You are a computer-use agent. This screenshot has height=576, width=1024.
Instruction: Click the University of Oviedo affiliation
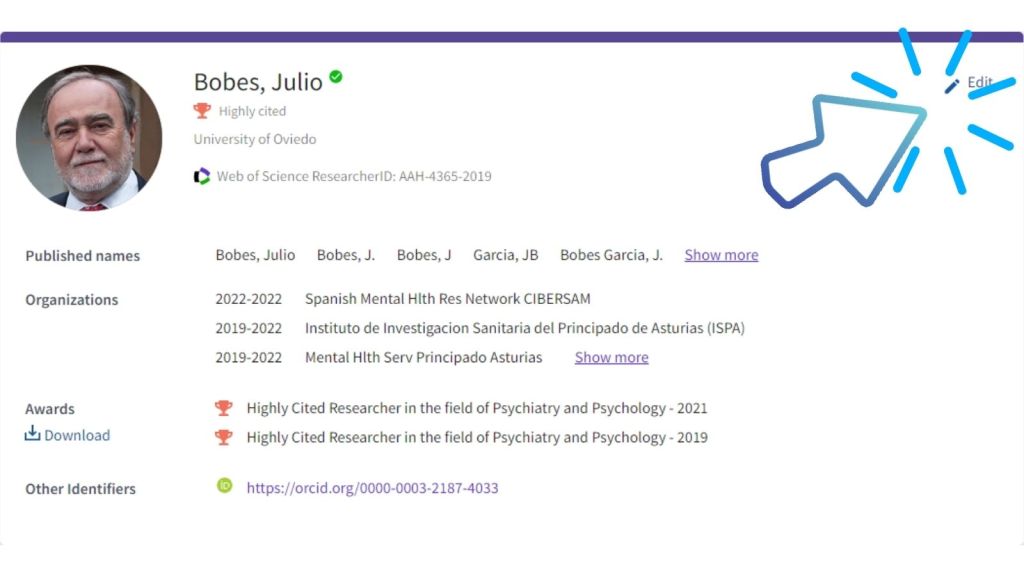pyautogui.click(x=255, y=139)
